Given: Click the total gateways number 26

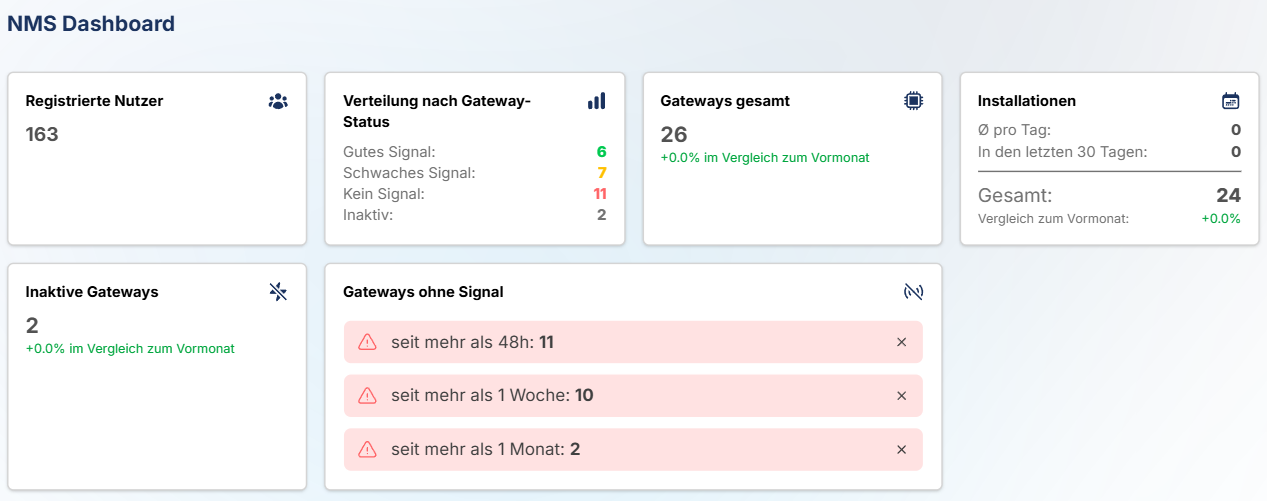Looking at the screenshot, I should point(674,135).
